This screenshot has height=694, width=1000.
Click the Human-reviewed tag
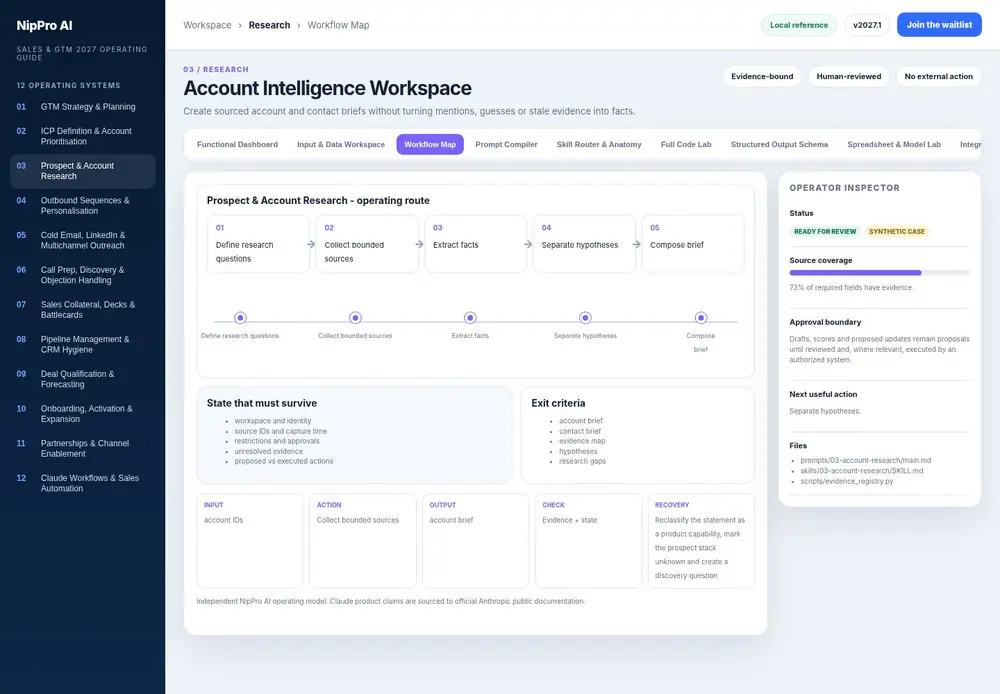click(849, 77)
